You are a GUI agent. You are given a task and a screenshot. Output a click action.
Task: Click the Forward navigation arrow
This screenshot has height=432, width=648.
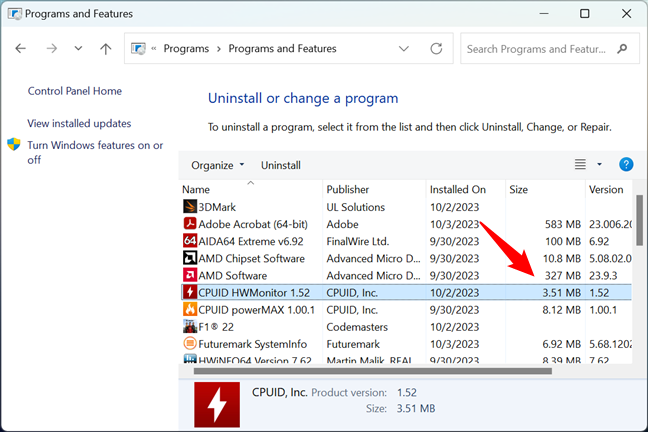pyautogui.click(x=52, y=49)
